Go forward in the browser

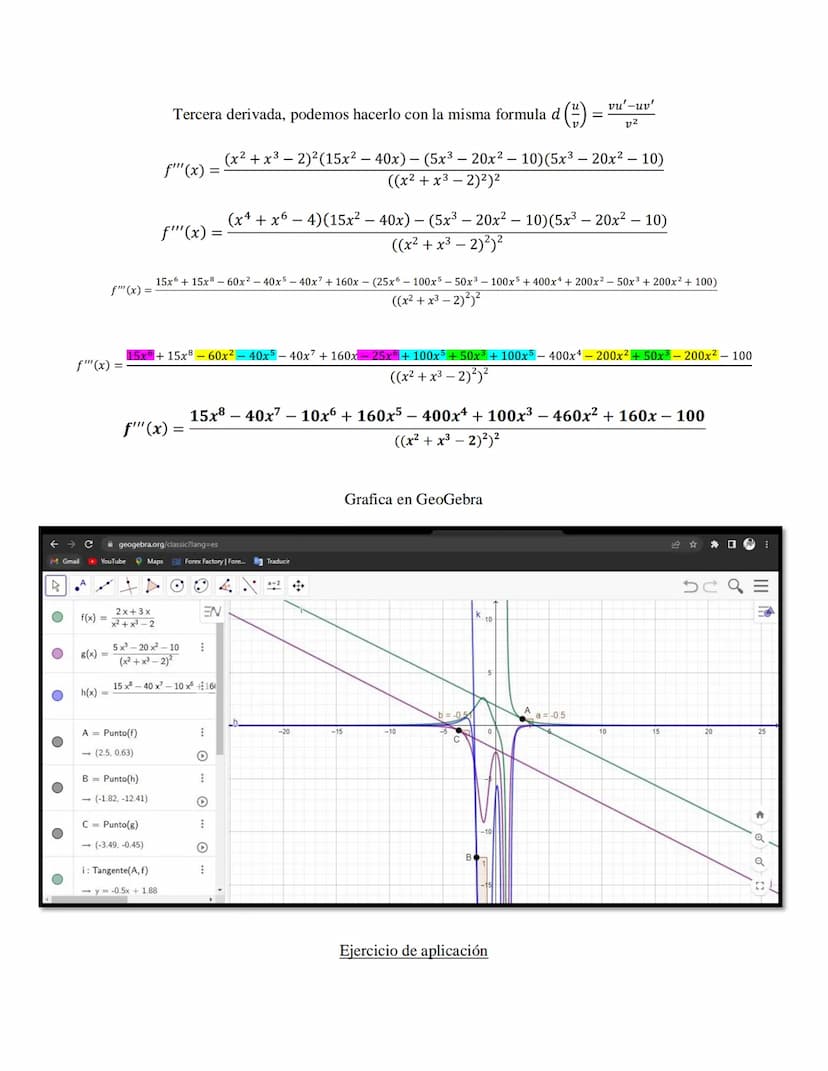[71, 544]
